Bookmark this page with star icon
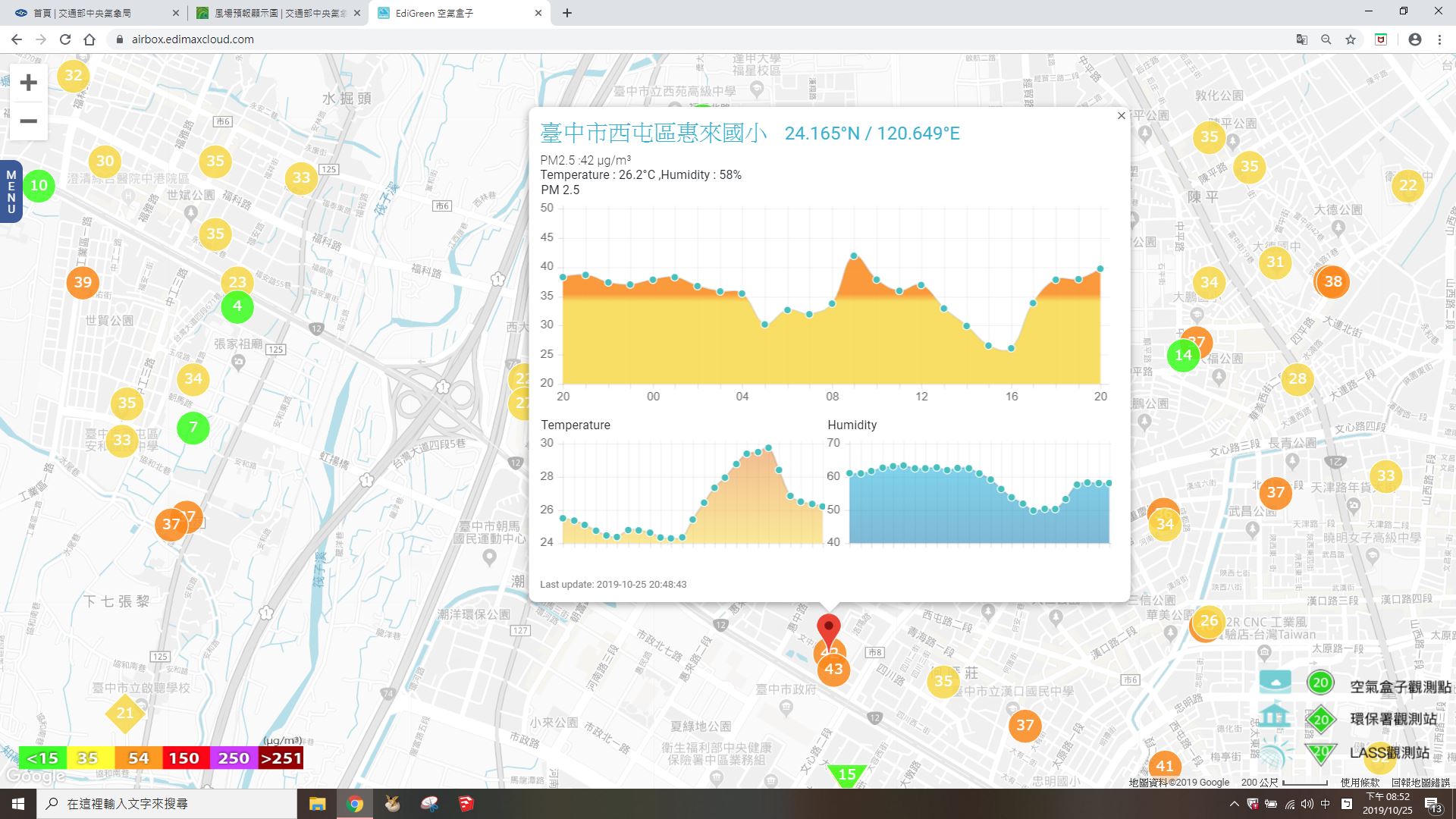The width and height of the screenshot is (1456, 819). click(1351, 39)
